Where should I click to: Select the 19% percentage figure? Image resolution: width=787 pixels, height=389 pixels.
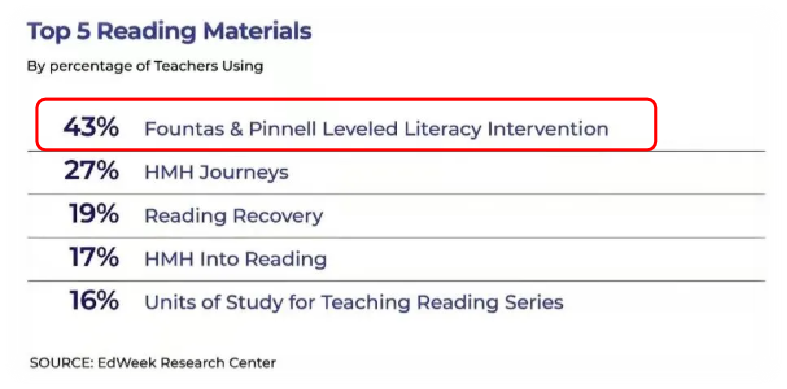pos(94,214)
